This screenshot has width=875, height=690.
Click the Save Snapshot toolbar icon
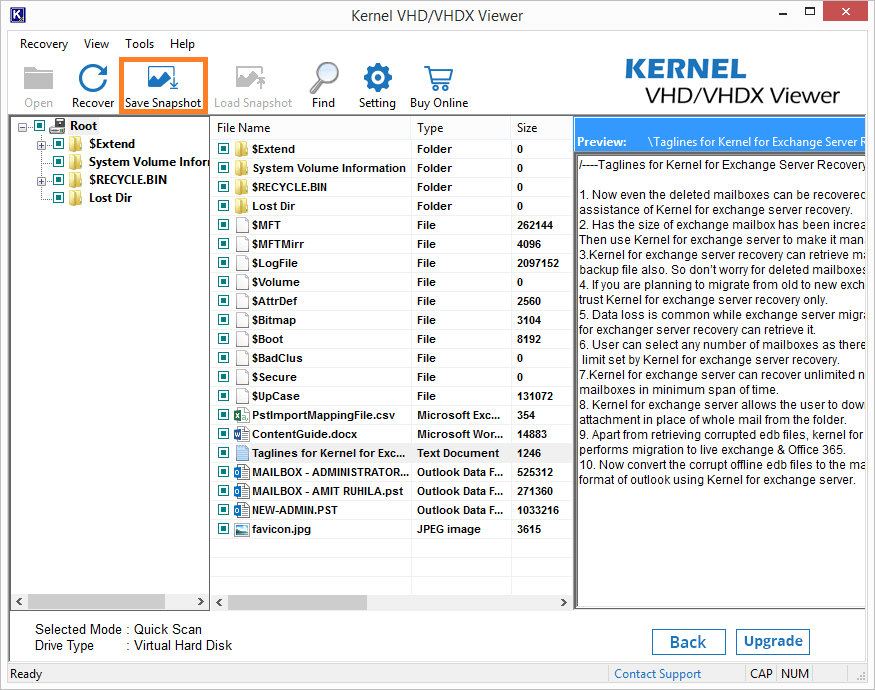tap(163, 78)
